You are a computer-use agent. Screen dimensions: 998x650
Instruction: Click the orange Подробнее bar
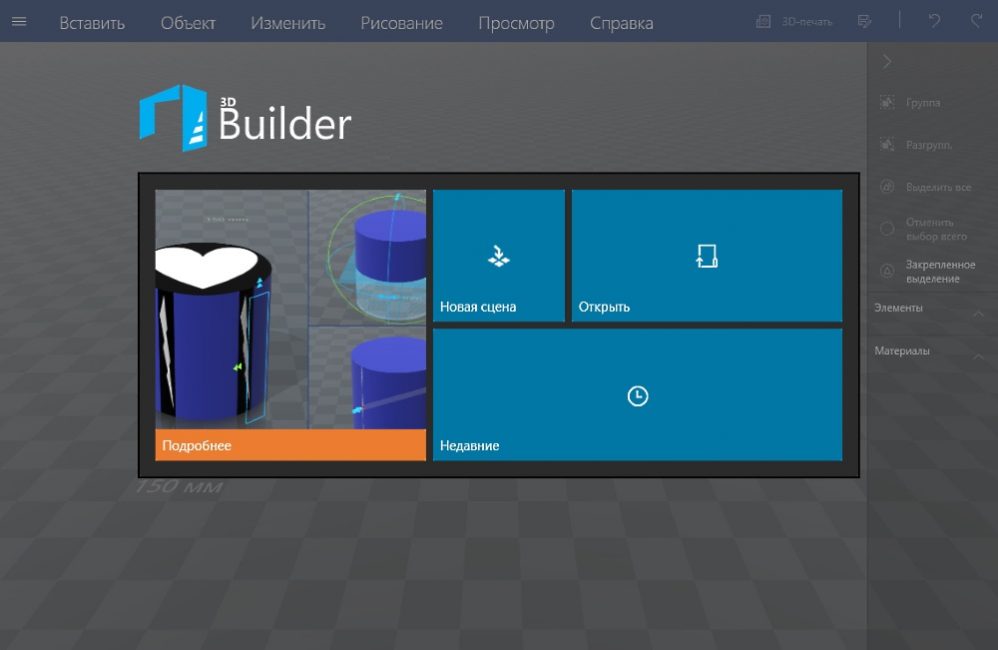pos(290,445)
